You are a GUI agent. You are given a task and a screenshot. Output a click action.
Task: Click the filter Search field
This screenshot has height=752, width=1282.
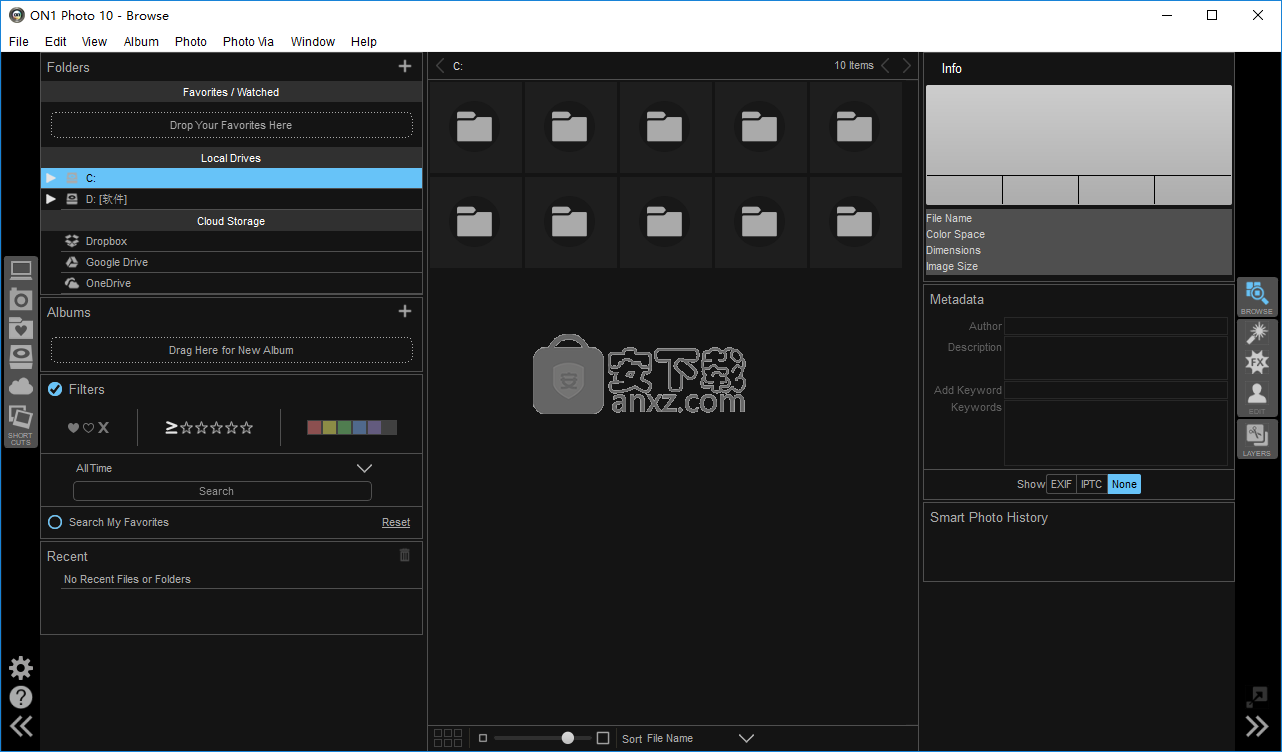click(x=222, y=491)
